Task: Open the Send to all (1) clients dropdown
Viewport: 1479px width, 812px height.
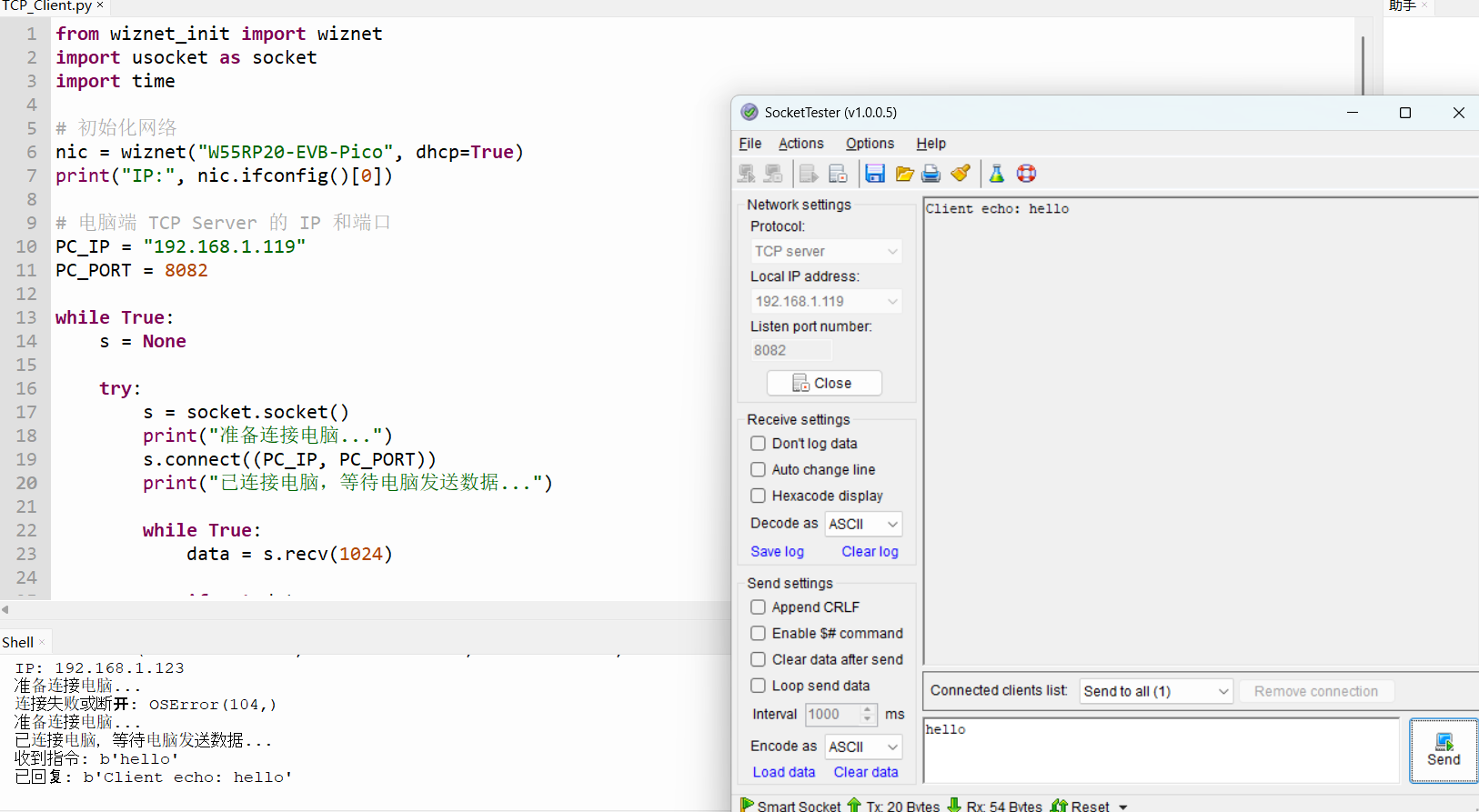Action: (x=1156, y=691)
